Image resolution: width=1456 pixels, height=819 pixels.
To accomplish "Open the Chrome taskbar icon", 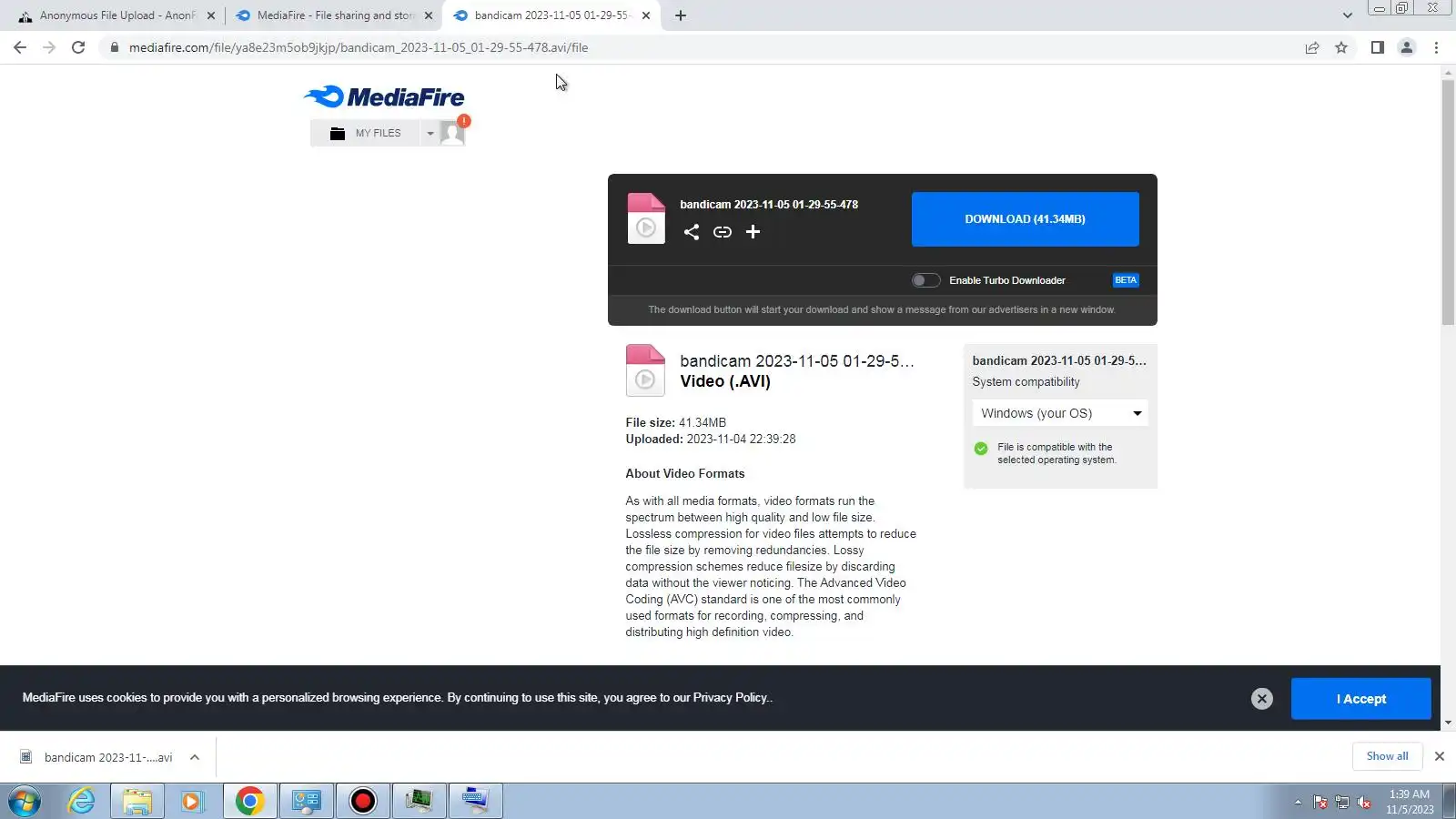I will 250,802.
